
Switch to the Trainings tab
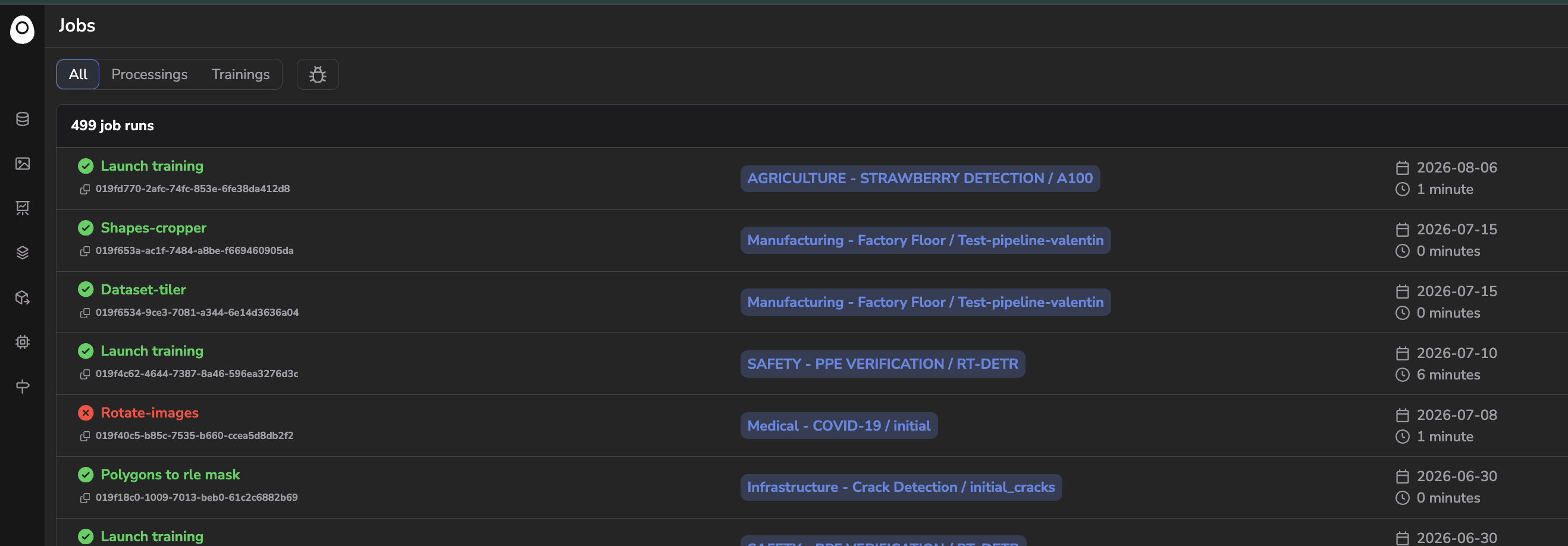(x=240, y=74)
